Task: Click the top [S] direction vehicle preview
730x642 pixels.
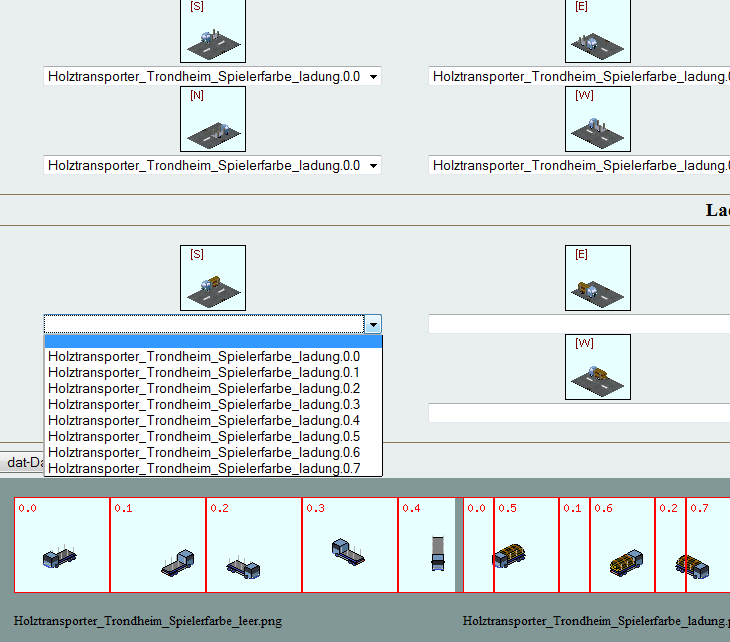Action: (213, 32)
